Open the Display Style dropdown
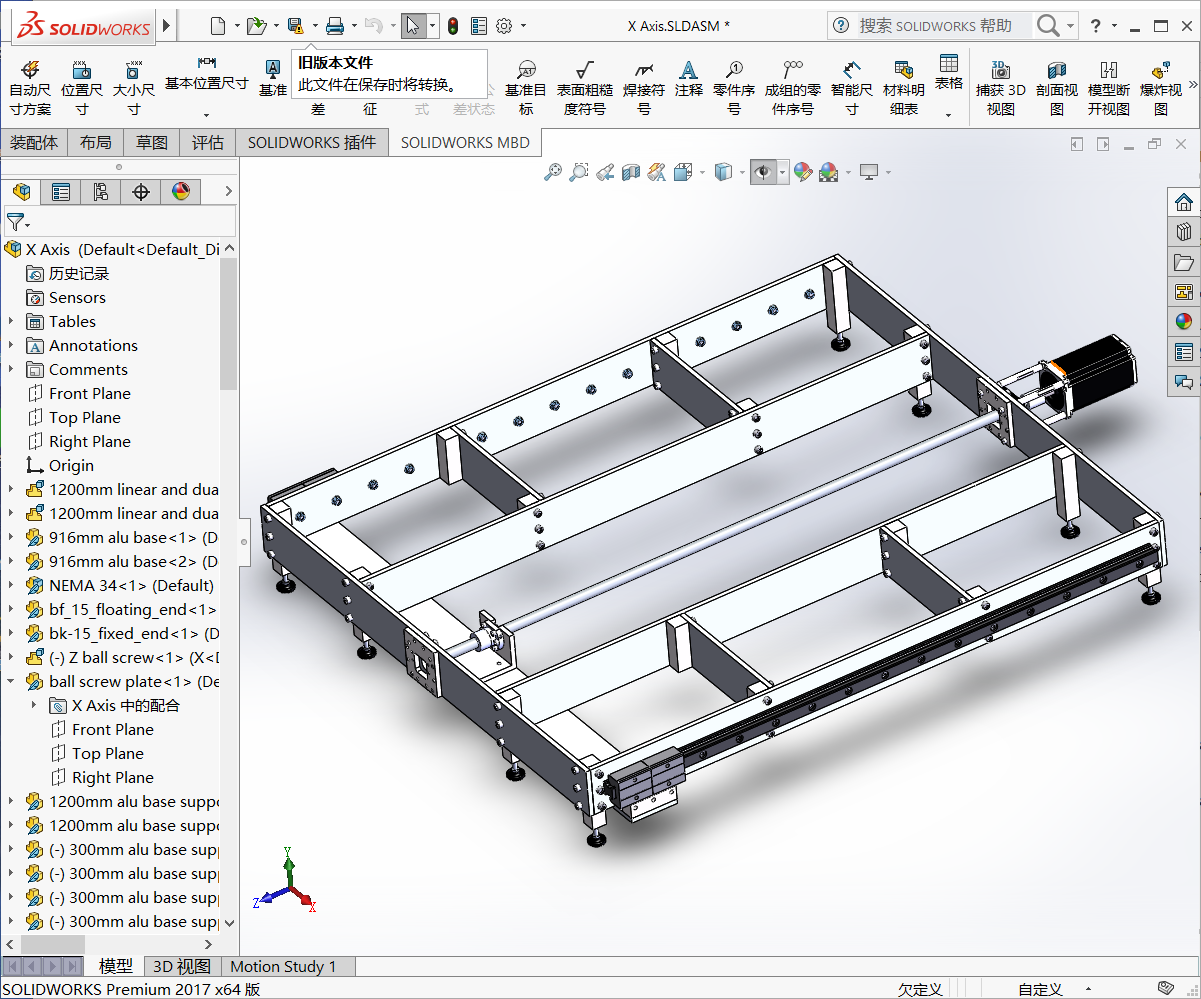This screenshot has height=999, width=1201. click(x=743, y=173)
